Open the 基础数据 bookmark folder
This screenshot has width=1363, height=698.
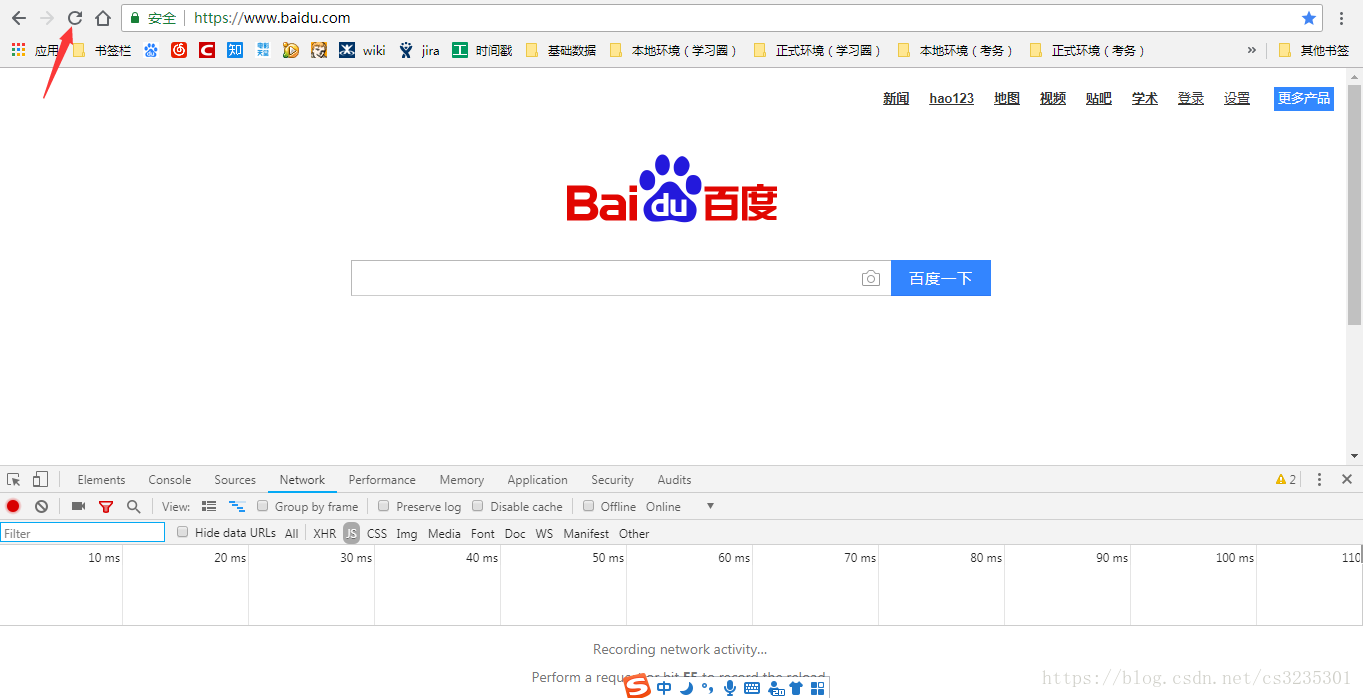coord(560,50)
